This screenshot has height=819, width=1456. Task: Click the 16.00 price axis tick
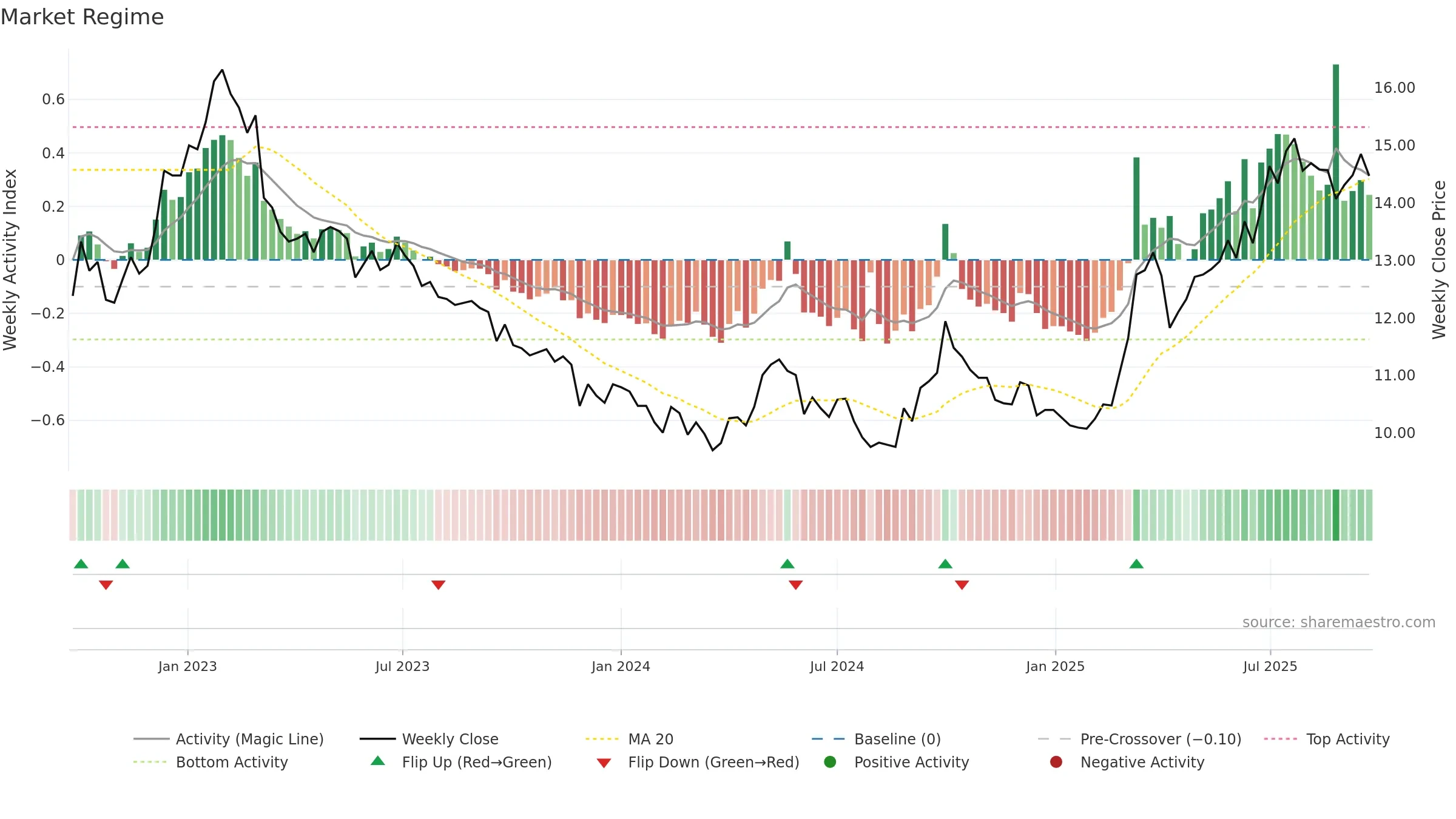tap(1394, 88)
